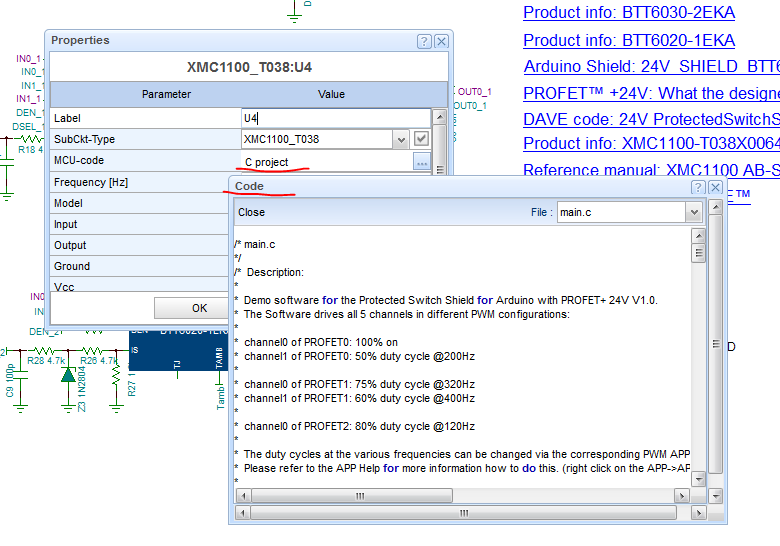
Task: Click code editor horizontal scrollbar thumb
Action: pyautogui.click(x=352, y=496)
